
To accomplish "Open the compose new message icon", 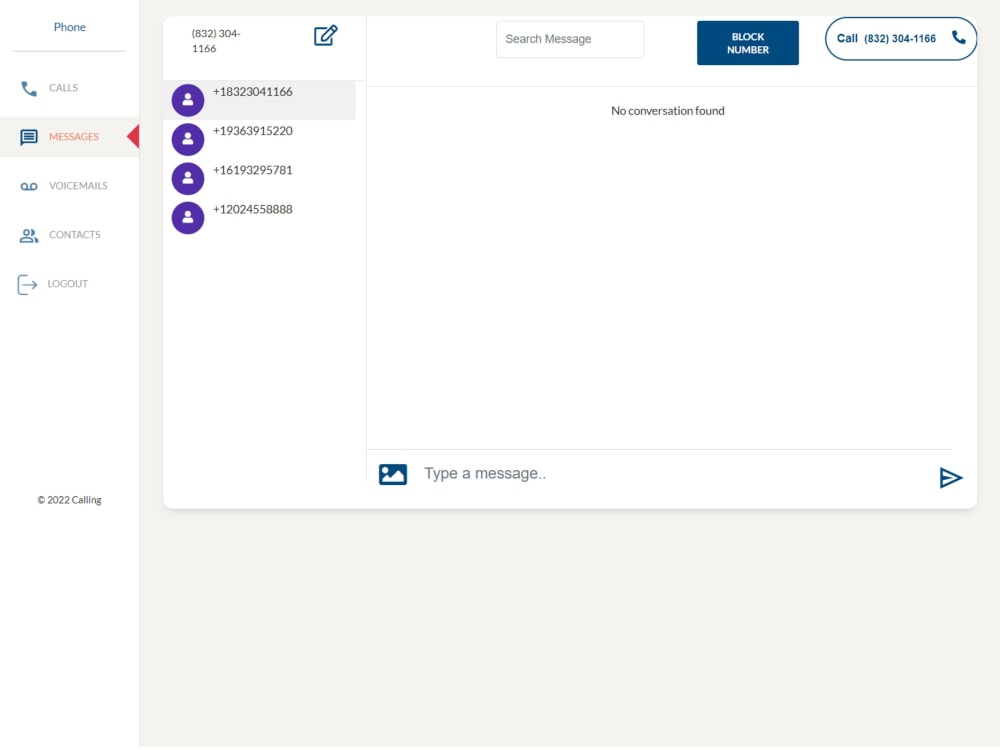I will 325,35.
